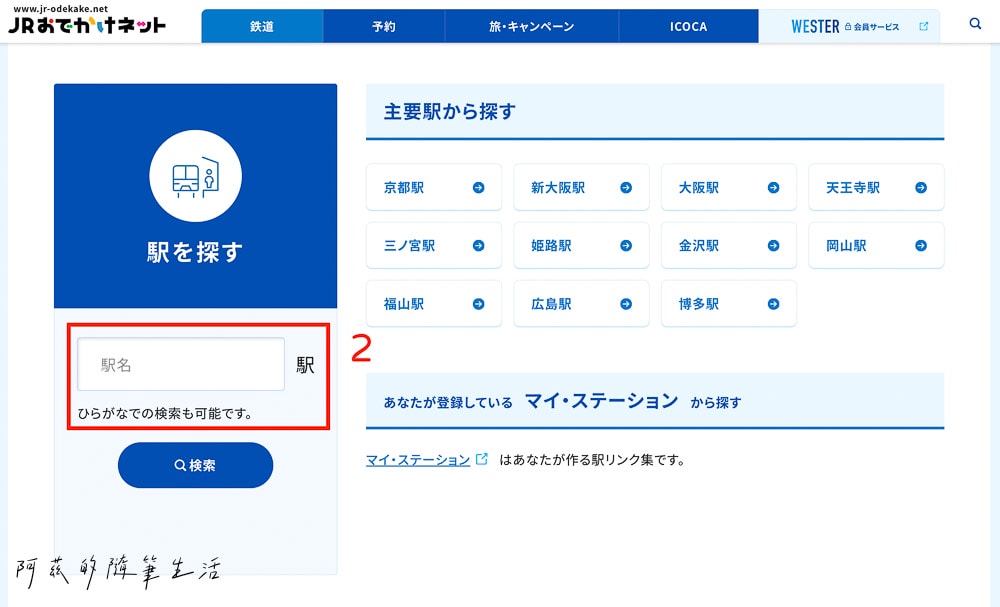Screen dimensions: 1000x607
Task: Click the あなたが登録している マイ・ステーション heading
Action: [562, 402]
